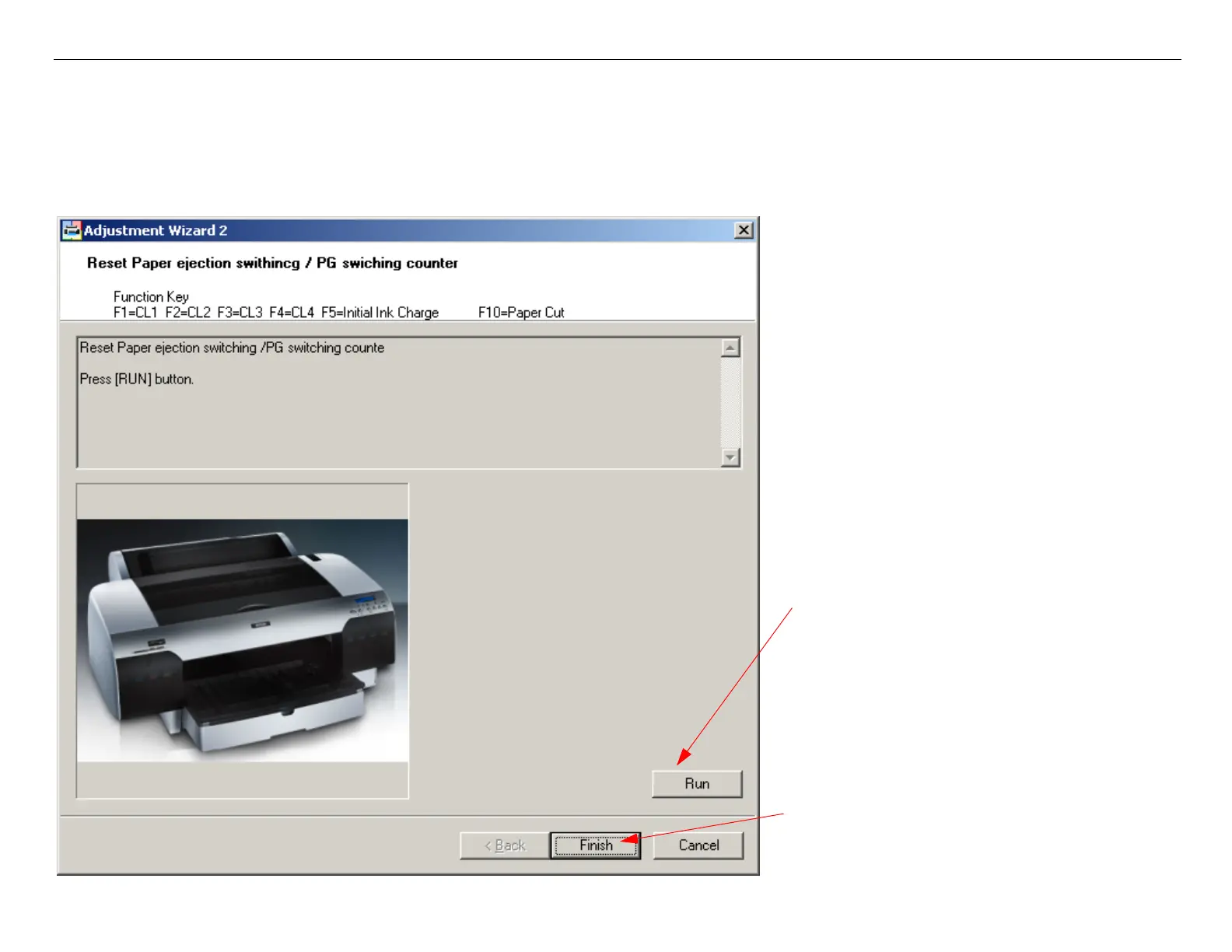Click the 'F1=CL1' text

pos(135,313)
